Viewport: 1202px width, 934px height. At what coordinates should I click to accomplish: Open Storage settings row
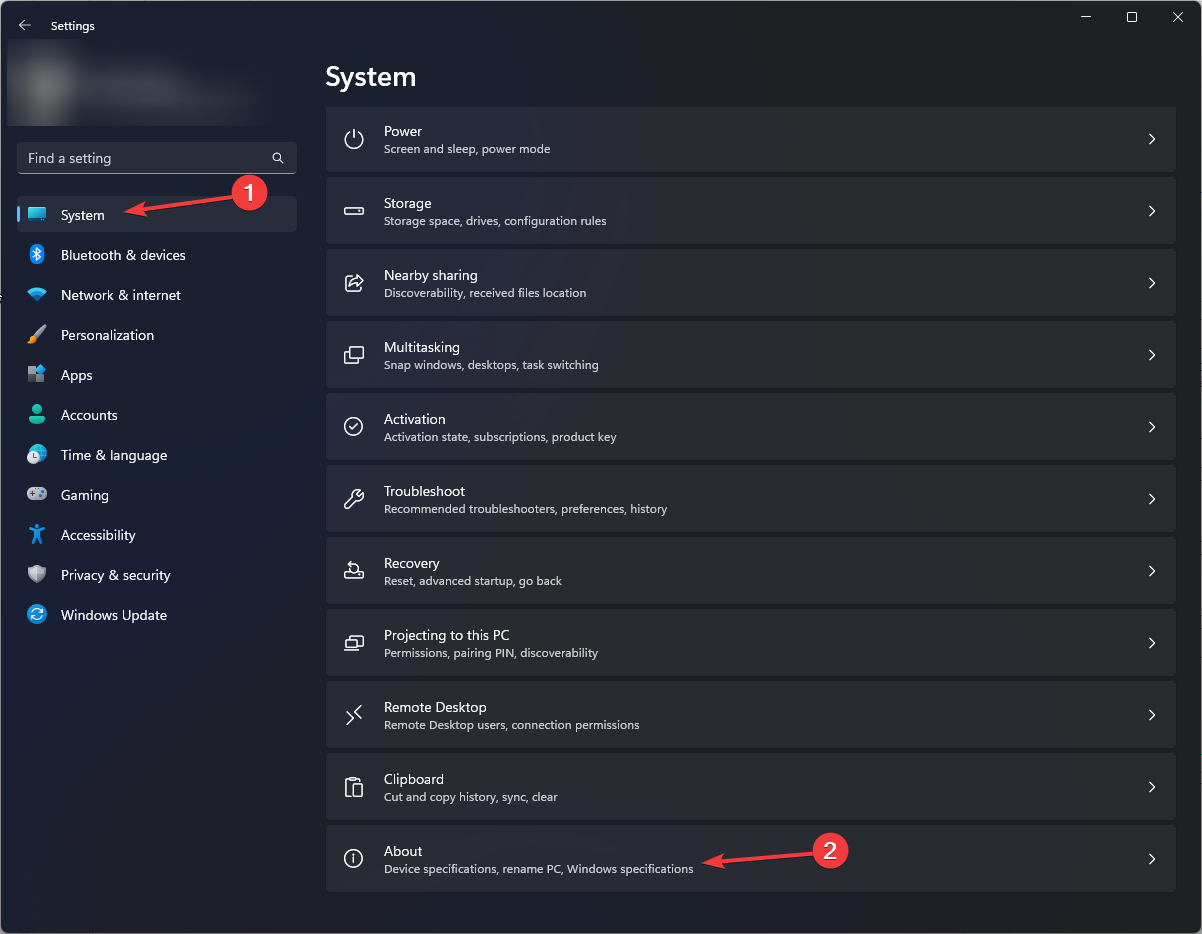(751, 212)
